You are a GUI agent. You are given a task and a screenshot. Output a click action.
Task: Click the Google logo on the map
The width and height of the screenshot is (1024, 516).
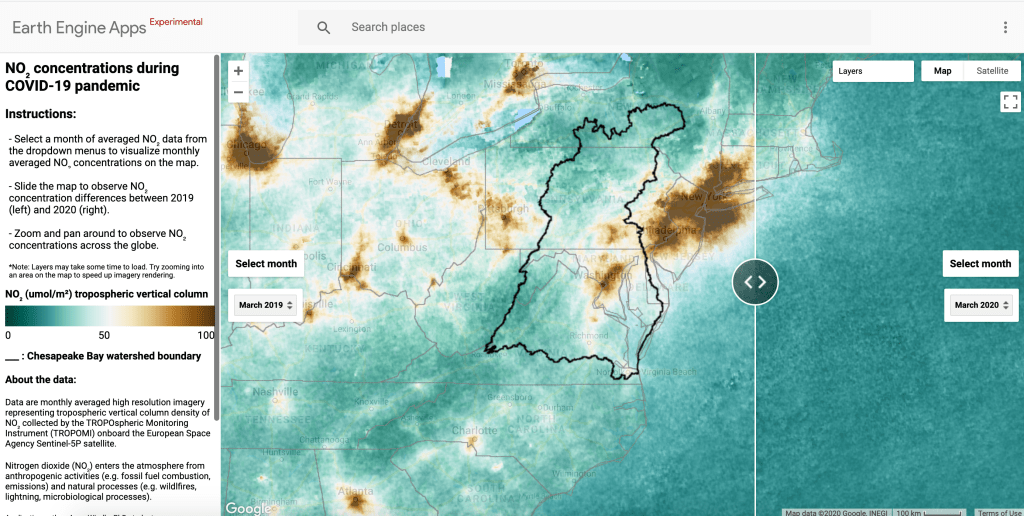247,508
